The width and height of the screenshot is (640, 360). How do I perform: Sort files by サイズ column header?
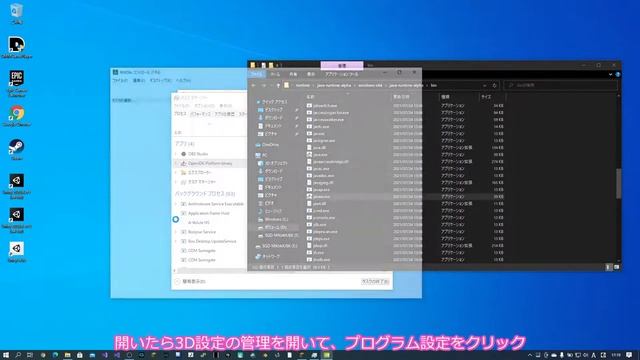(x=486, y=97)
